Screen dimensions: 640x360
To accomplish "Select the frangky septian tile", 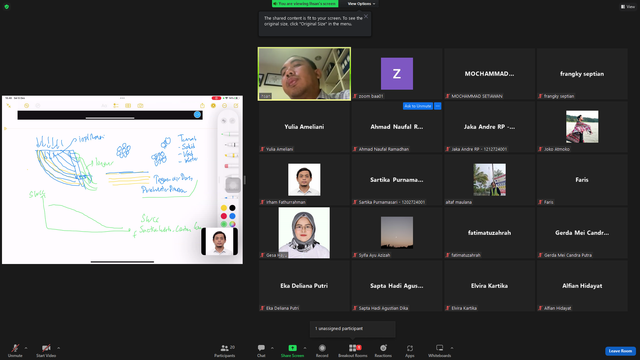I will coord(582,73).
